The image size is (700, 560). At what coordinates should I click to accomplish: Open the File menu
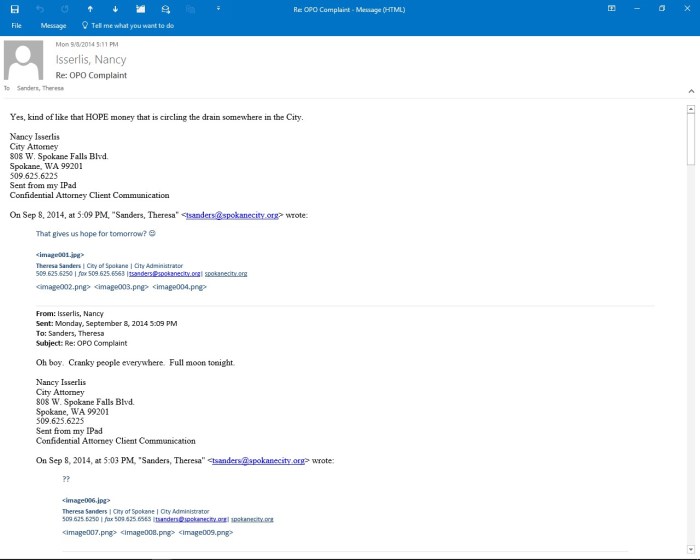17,25
